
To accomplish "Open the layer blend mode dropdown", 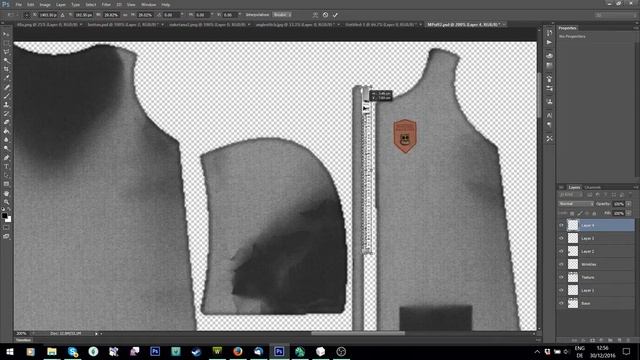I will pyautogui.click(x=576, y=204).
